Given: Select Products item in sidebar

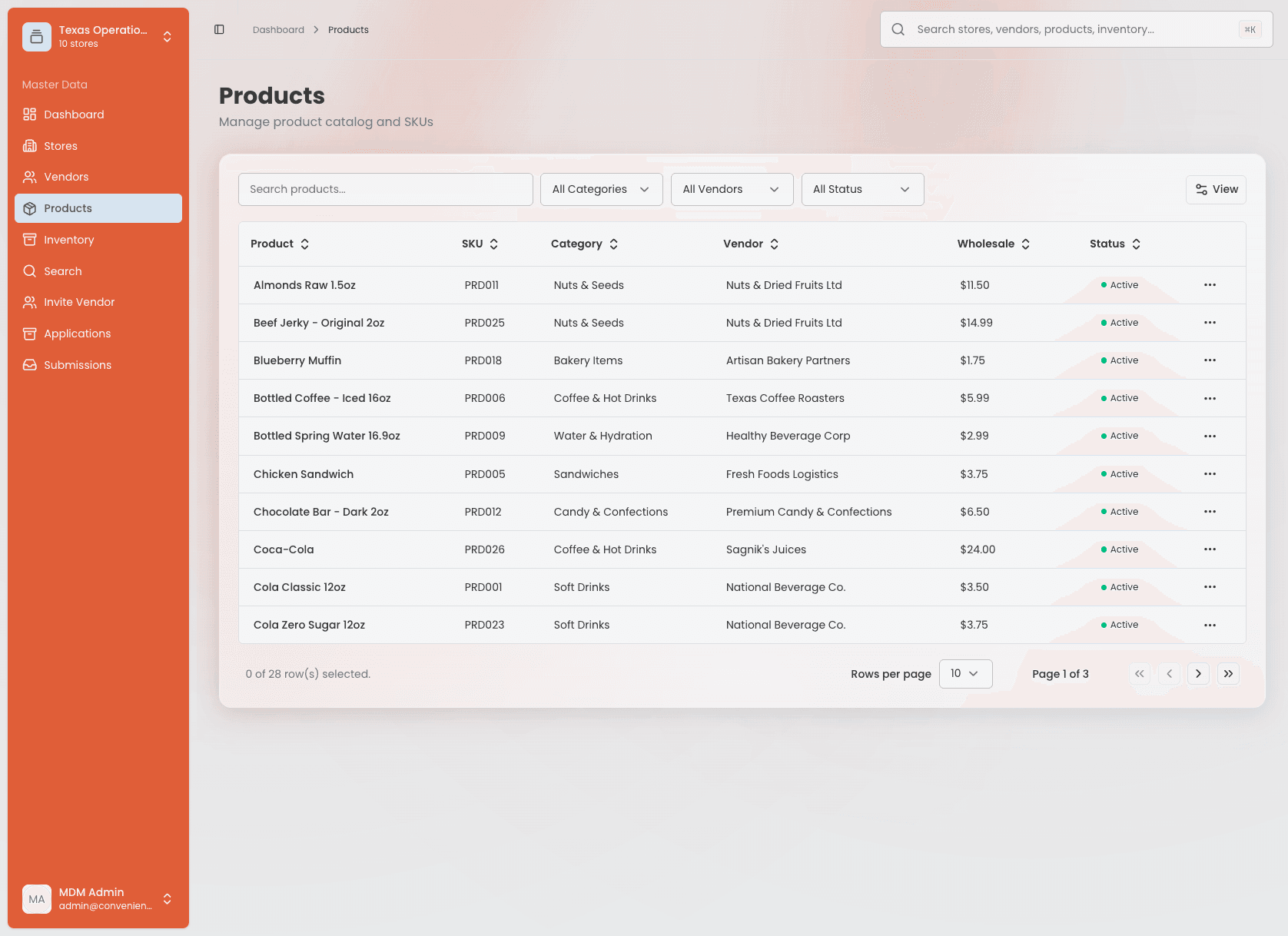Looking at the screenshot, I should pos(98,208).
